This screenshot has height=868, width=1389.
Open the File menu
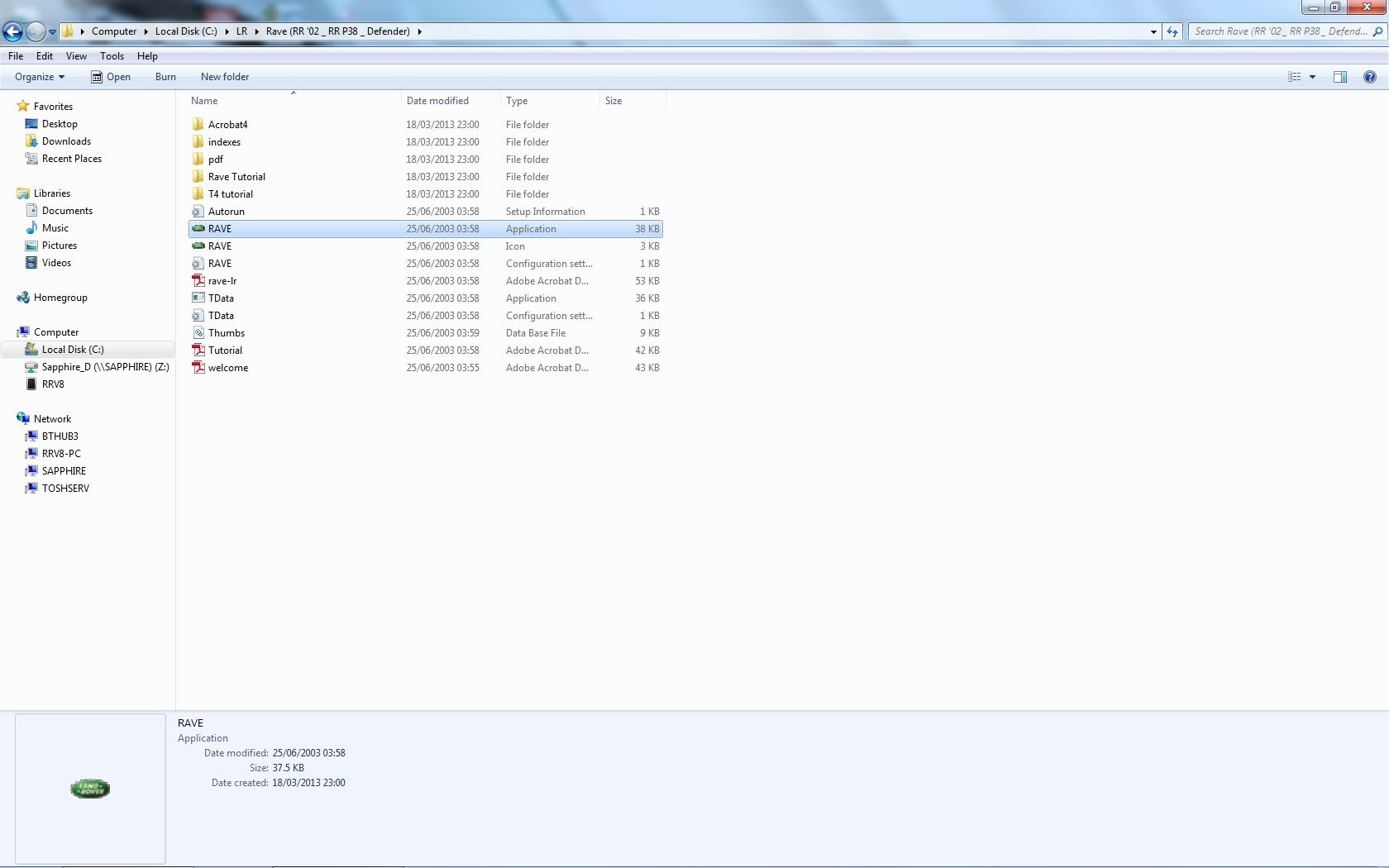tap(16, 56)
